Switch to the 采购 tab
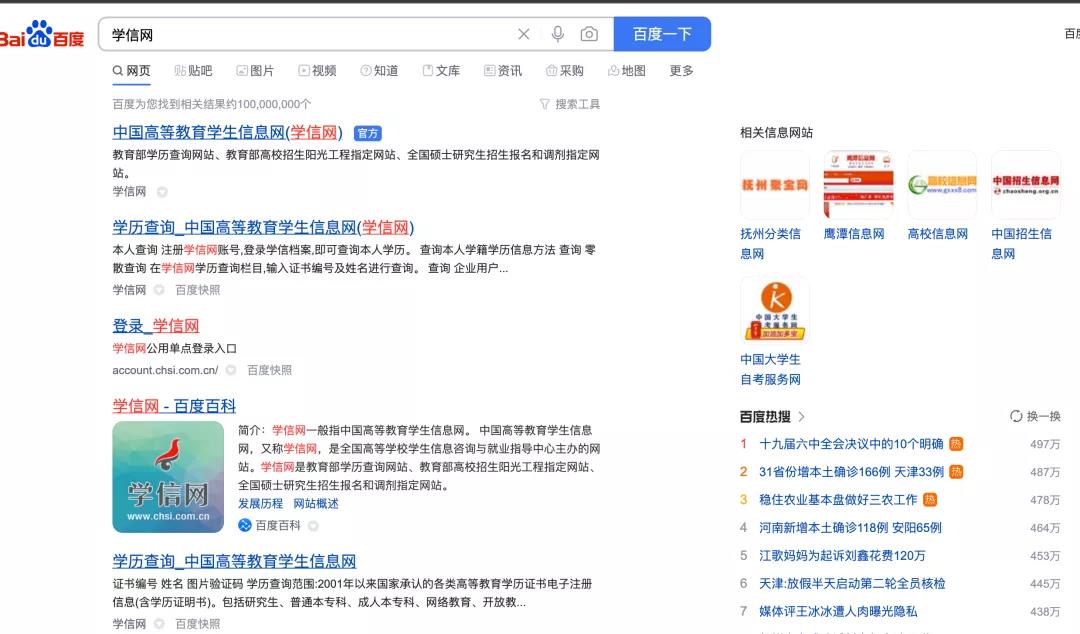The width and height of the screenshot is (1080, 634). click(x=565, y=70)
